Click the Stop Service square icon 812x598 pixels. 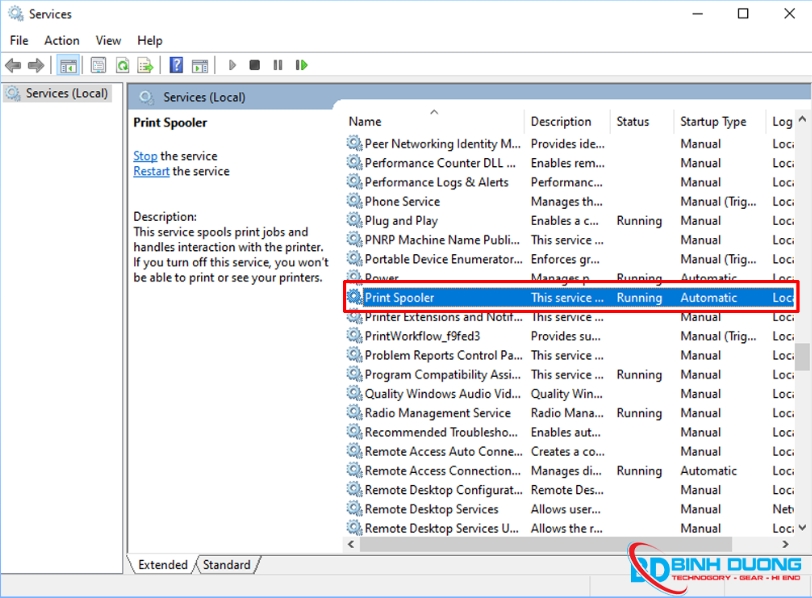click(255, 65)
